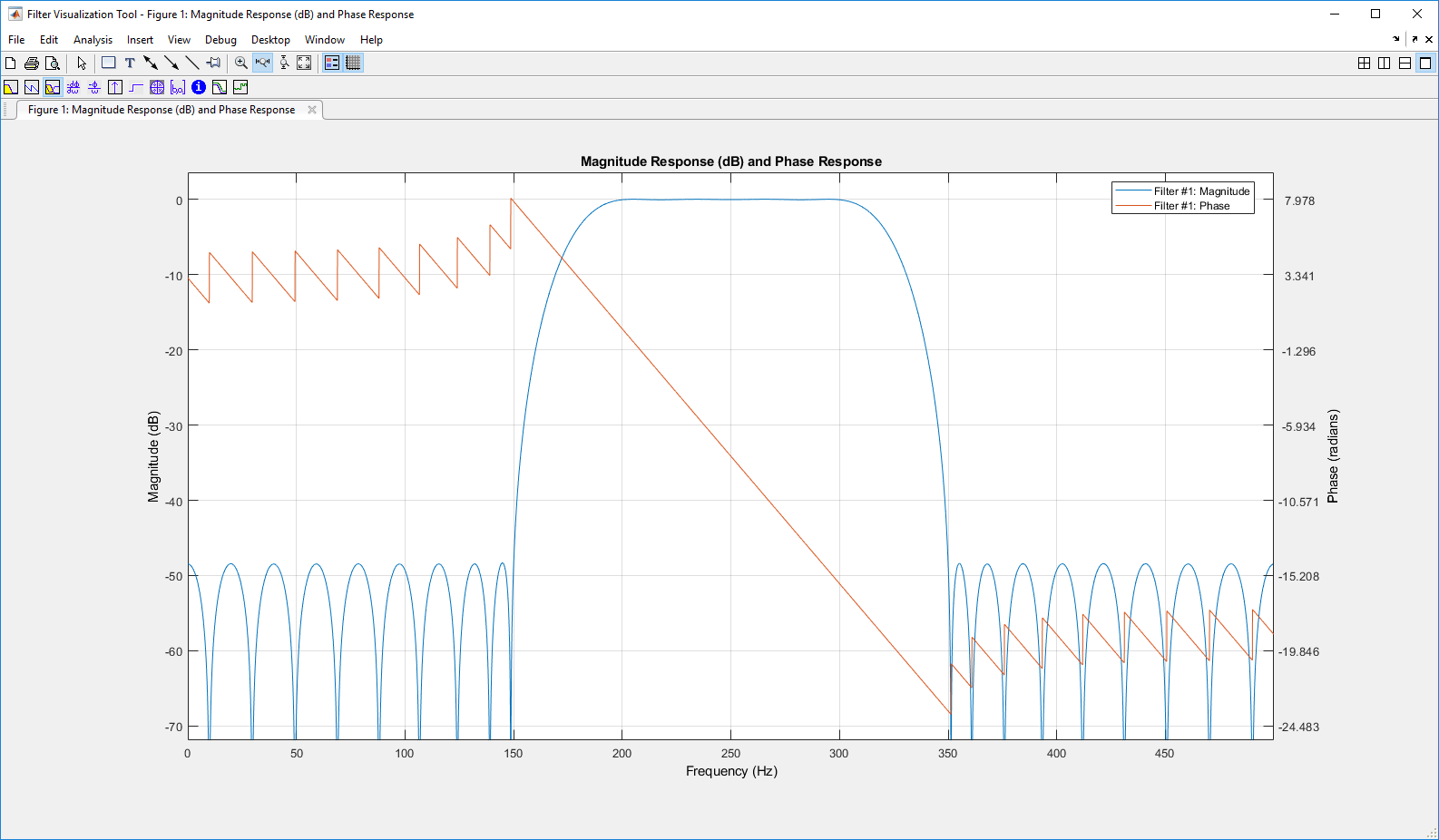Click the Print figure icon
Viewport: 1439px width, 840px height.
point(32,63)
